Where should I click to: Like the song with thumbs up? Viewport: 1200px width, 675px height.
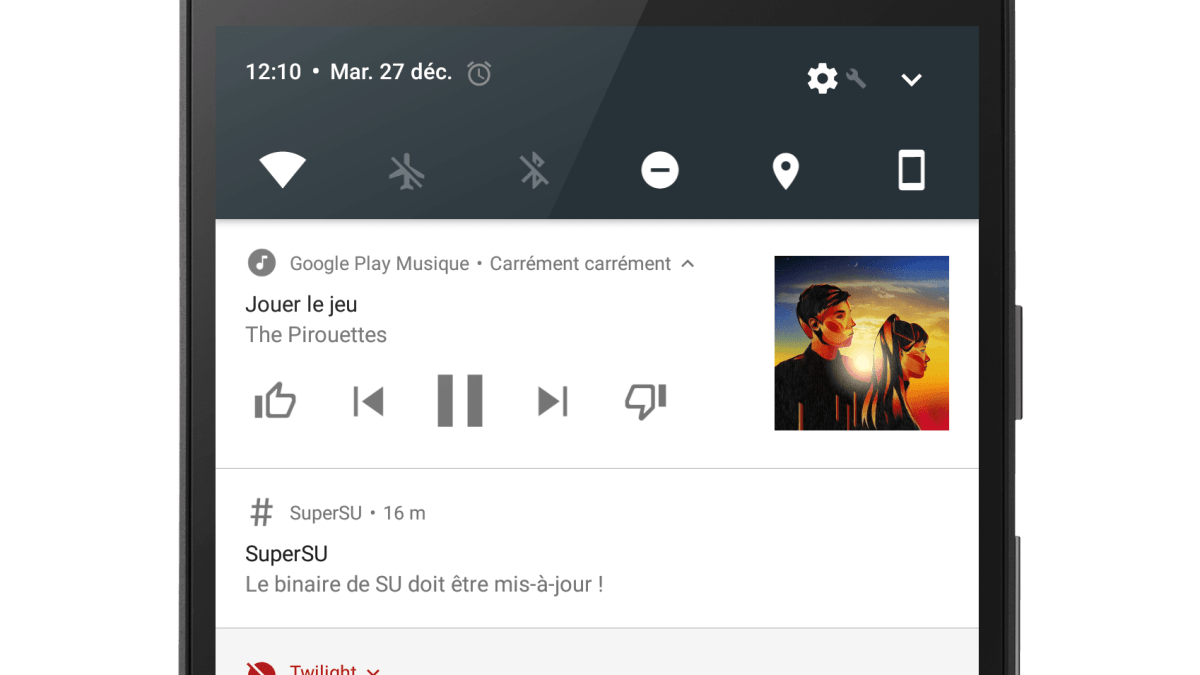coord(275,401)
